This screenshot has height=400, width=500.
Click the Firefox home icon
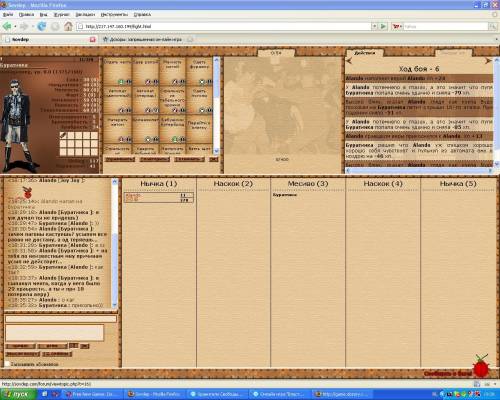click(x=68, y=26)
